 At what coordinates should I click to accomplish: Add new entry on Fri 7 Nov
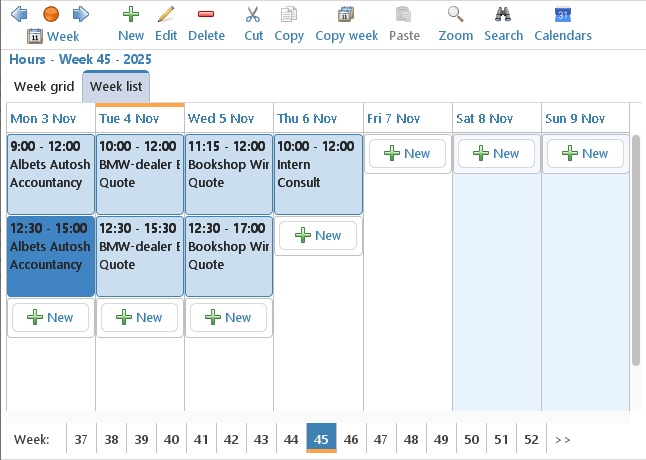(407, 154)
